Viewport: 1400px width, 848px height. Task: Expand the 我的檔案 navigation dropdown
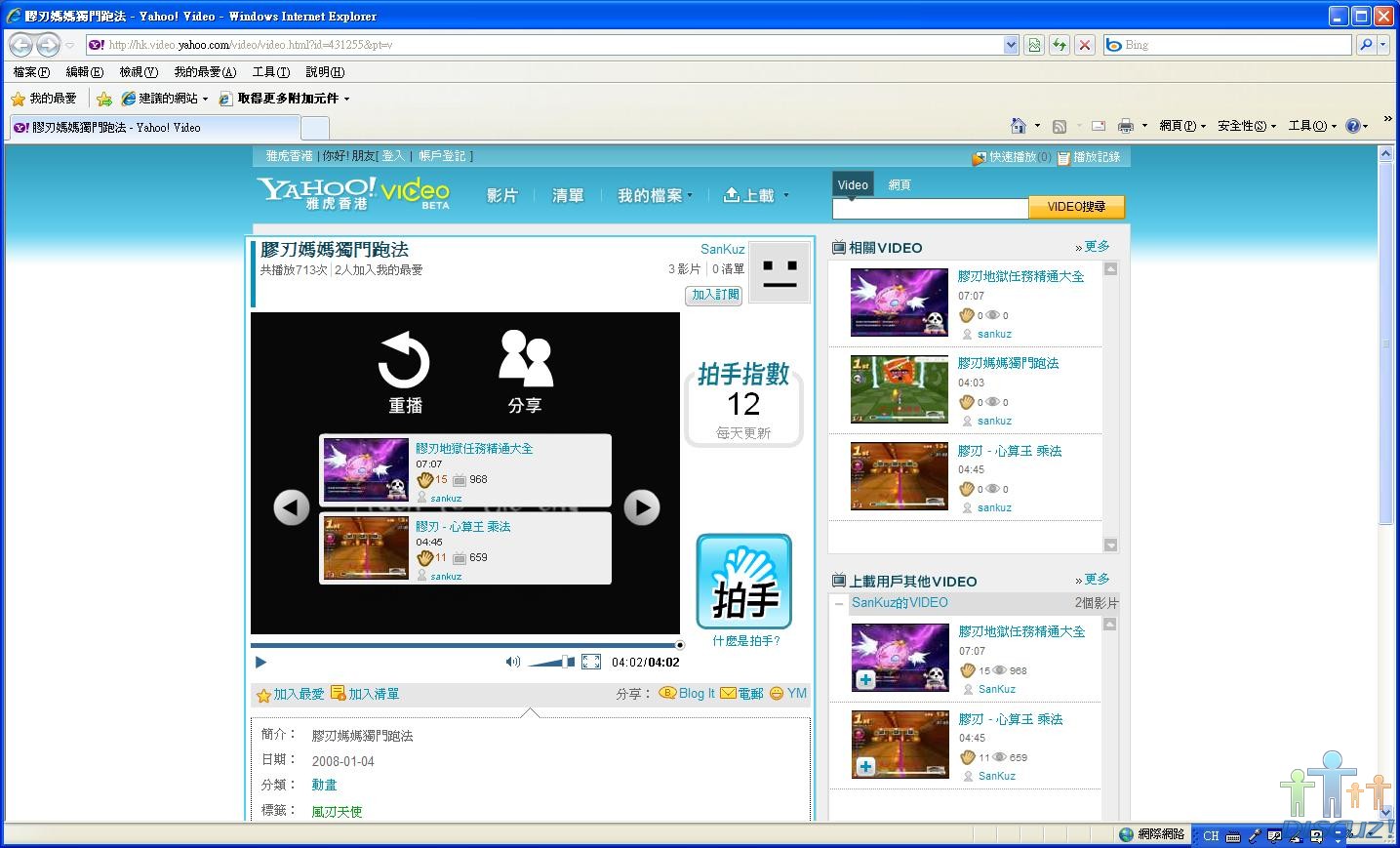[x=690, y=195]
